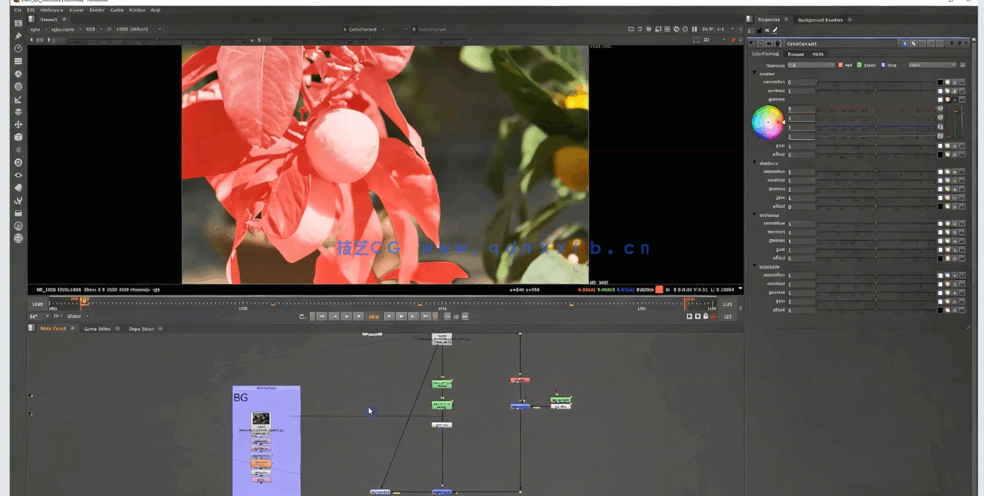Toggle the red channel checkbox
Image resolution: width=984 pixels, height=496 pixels.
[x=840, y=65]
